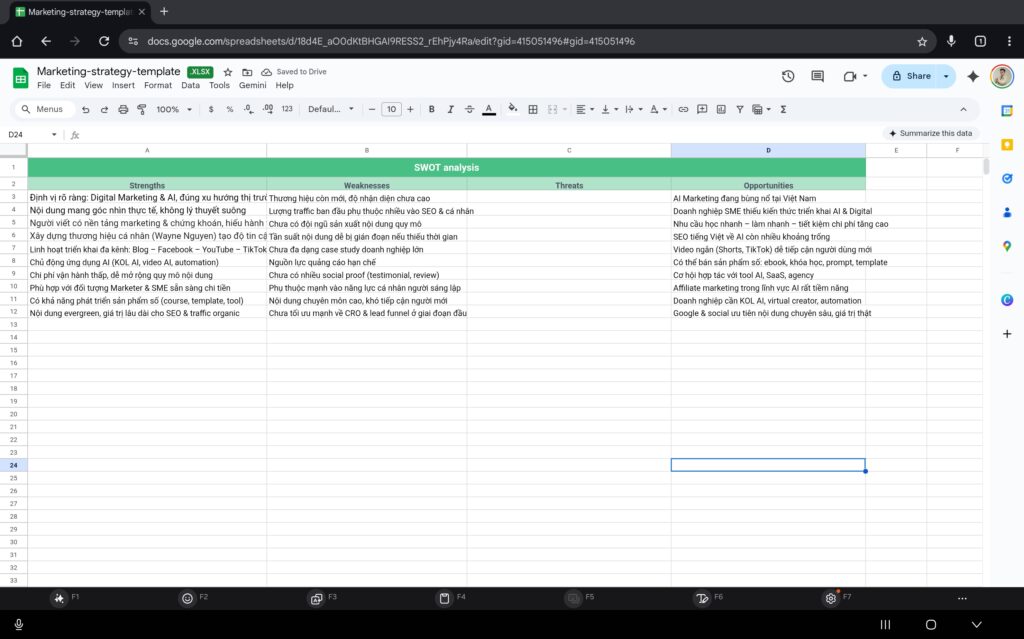Insert link using the link icon
Image resolution: width=1024 pixels, height=639 pixels.
tap(683, 109)
